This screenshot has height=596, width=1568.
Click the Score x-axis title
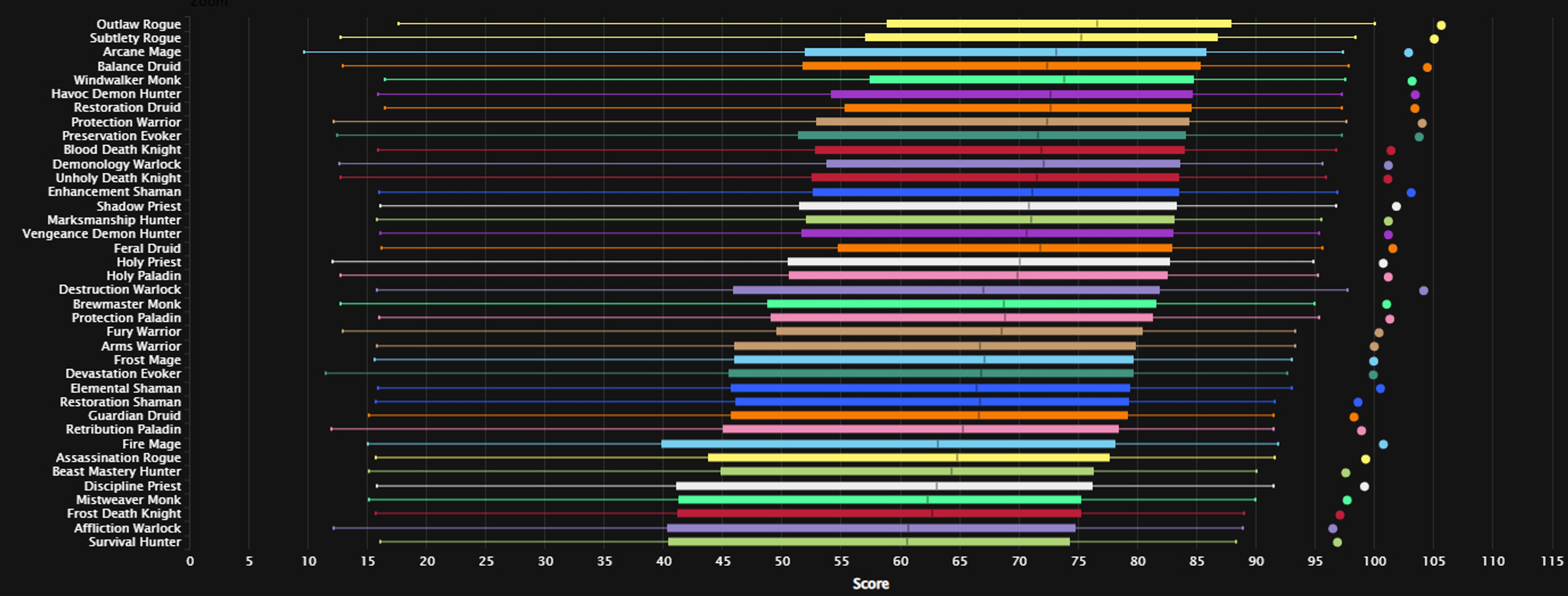pos(870,584)
